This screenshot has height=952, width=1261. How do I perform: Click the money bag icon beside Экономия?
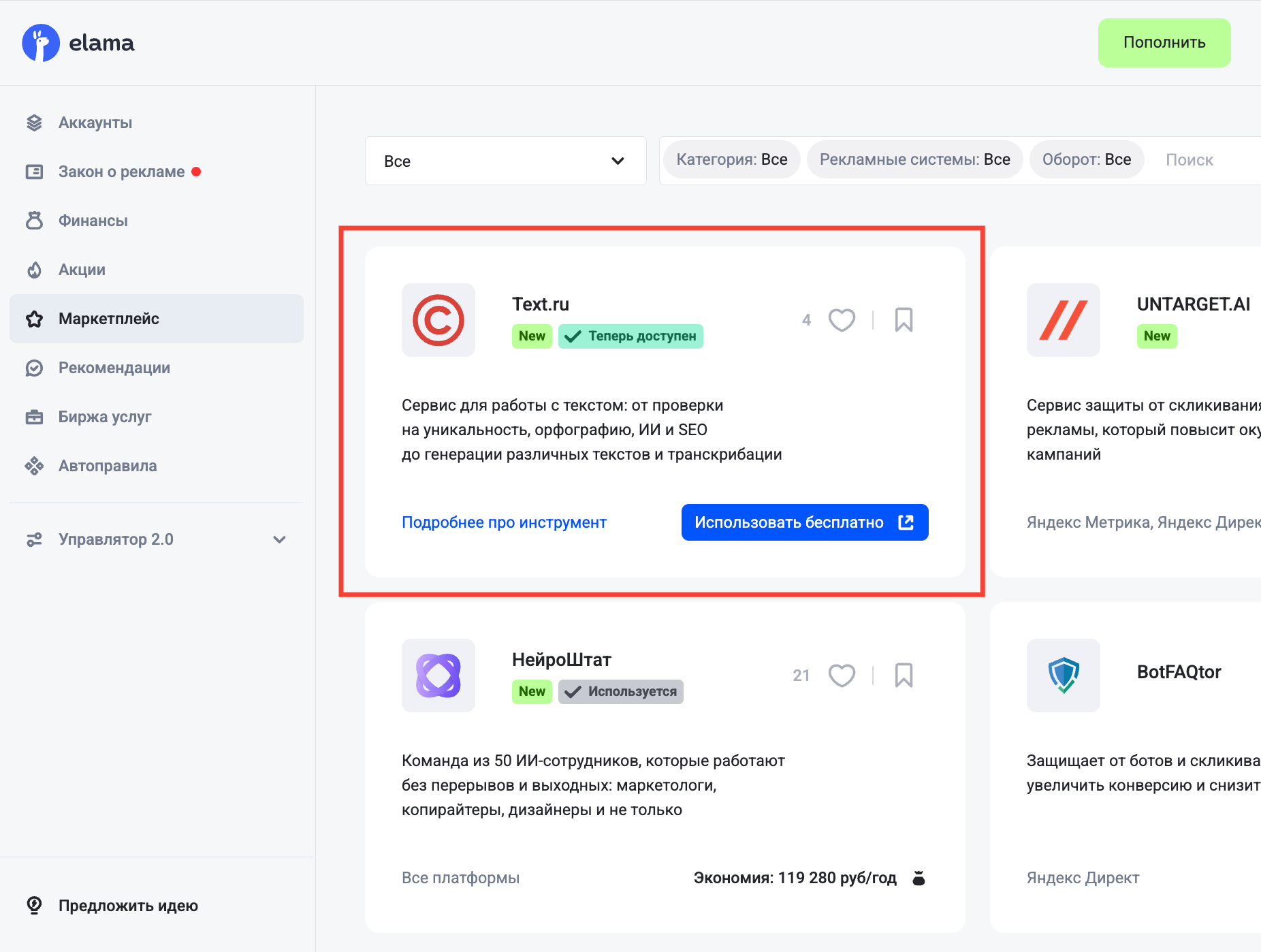coord(919,878)
